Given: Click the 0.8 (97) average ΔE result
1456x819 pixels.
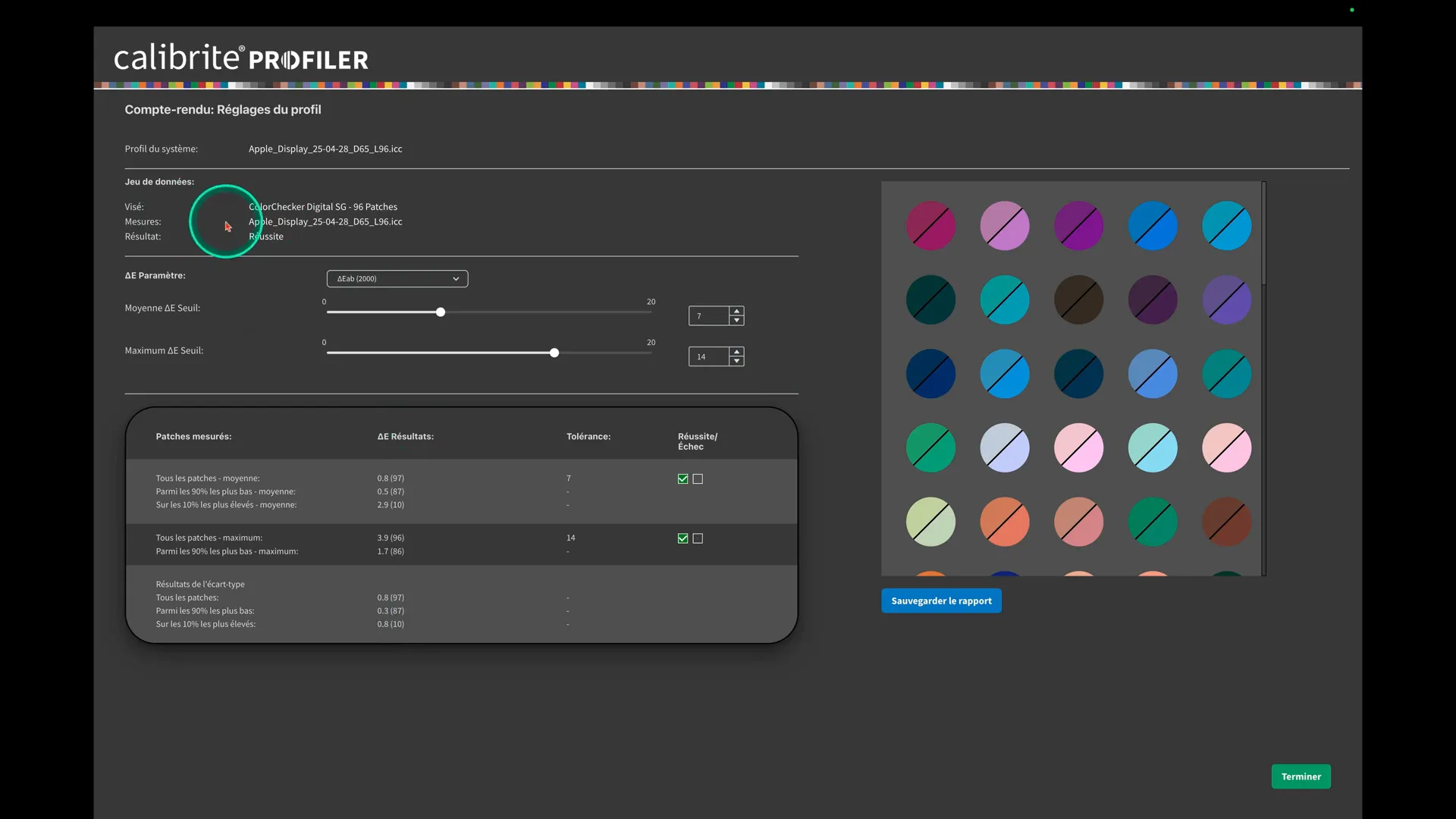Looking at the screenshot, I should click(391, 479).
